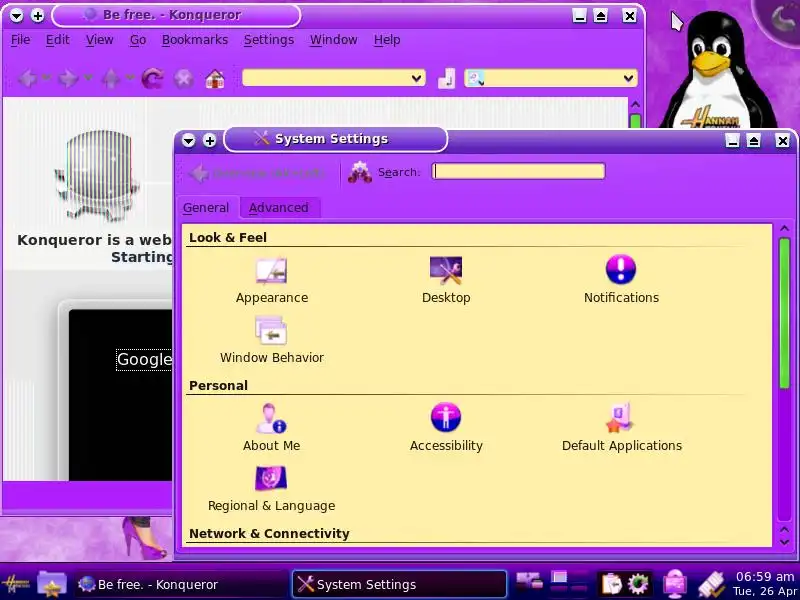Image resolution: width=800 pixels, height=600 pixels.
Task: Click the bottom scroll down arrow in System Settings
Action: [x=784, y=542]
